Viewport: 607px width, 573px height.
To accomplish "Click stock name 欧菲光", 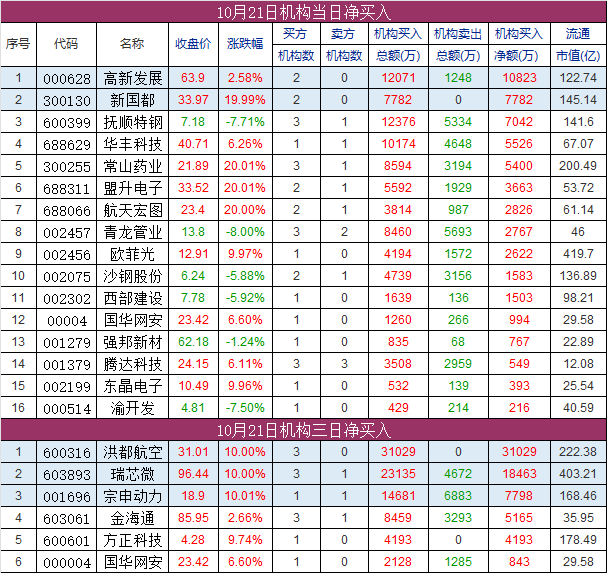I will [x=132, y=255].
